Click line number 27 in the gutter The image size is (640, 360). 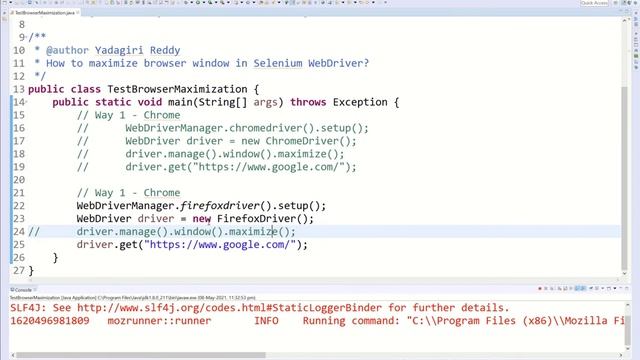pyautogui.click(x=19, y=271)
